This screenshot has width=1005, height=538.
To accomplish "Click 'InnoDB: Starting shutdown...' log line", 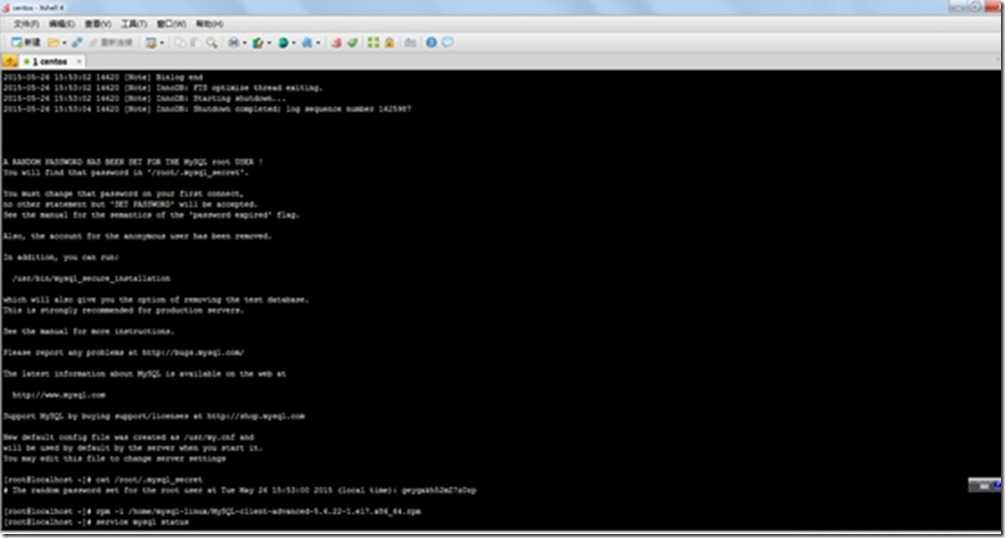I will (144, 99).
